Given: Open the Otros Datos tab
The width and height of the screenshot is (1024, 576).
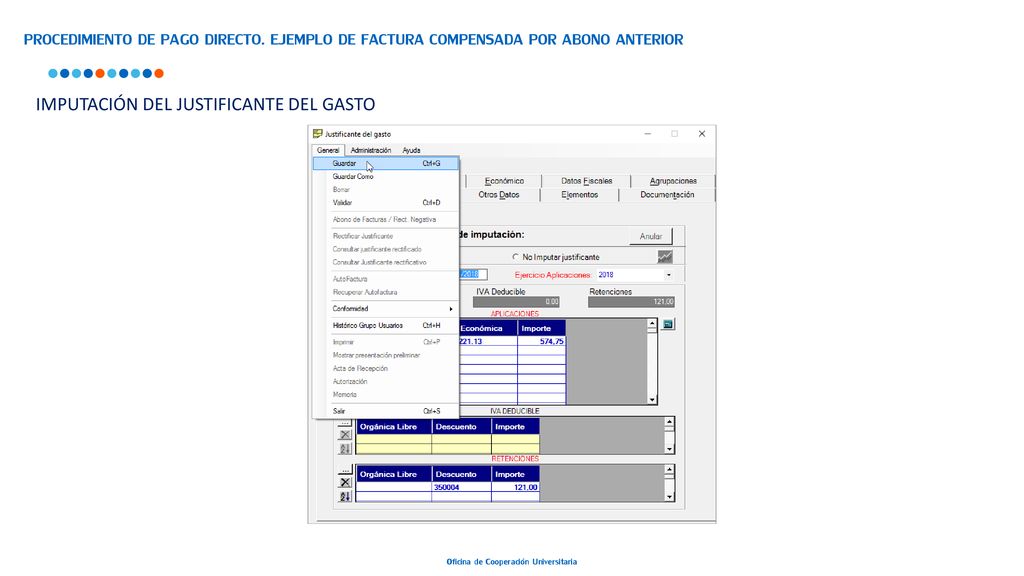Looking at the screenshot, I should coord(499,195).
